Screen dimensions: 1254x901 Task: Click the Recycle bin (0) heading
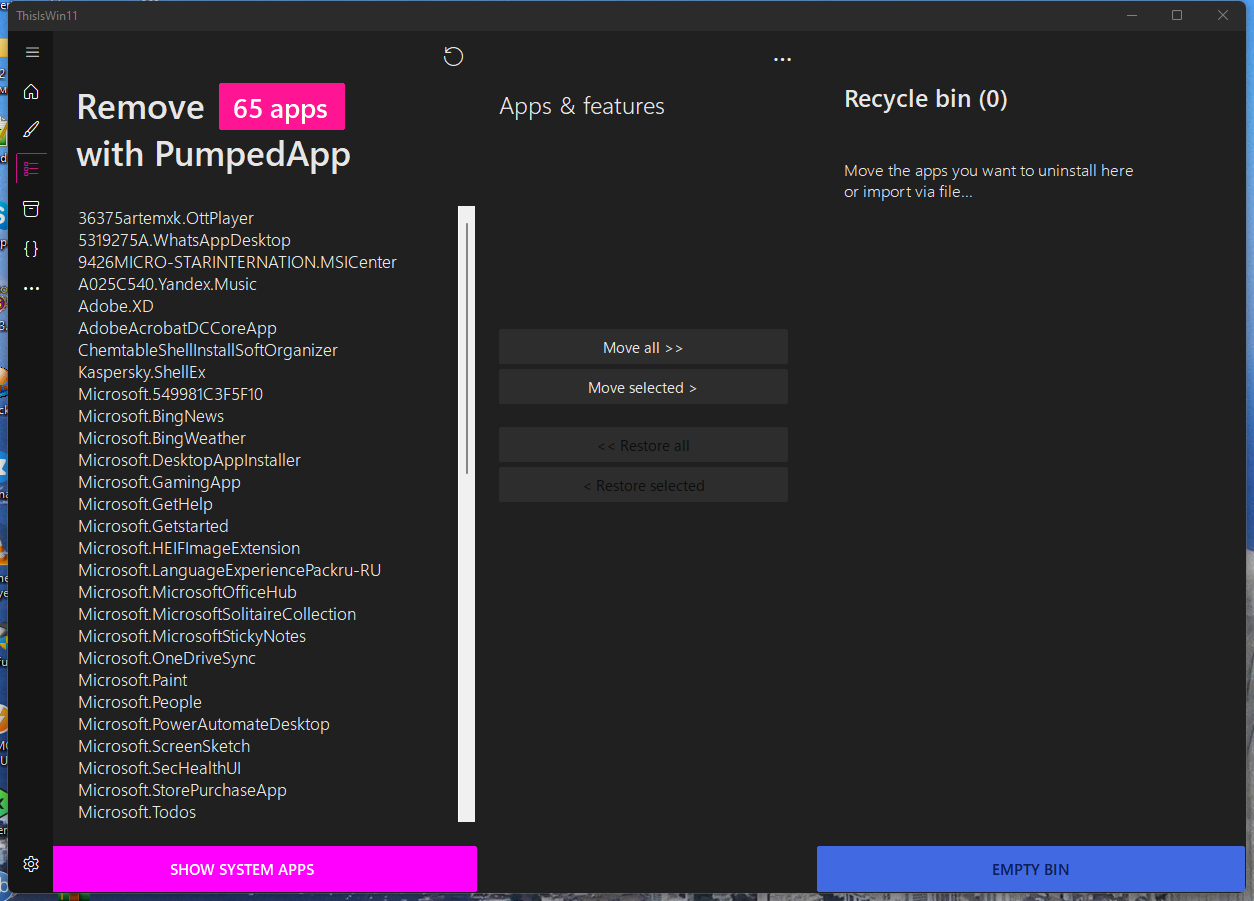coord(926,99)
